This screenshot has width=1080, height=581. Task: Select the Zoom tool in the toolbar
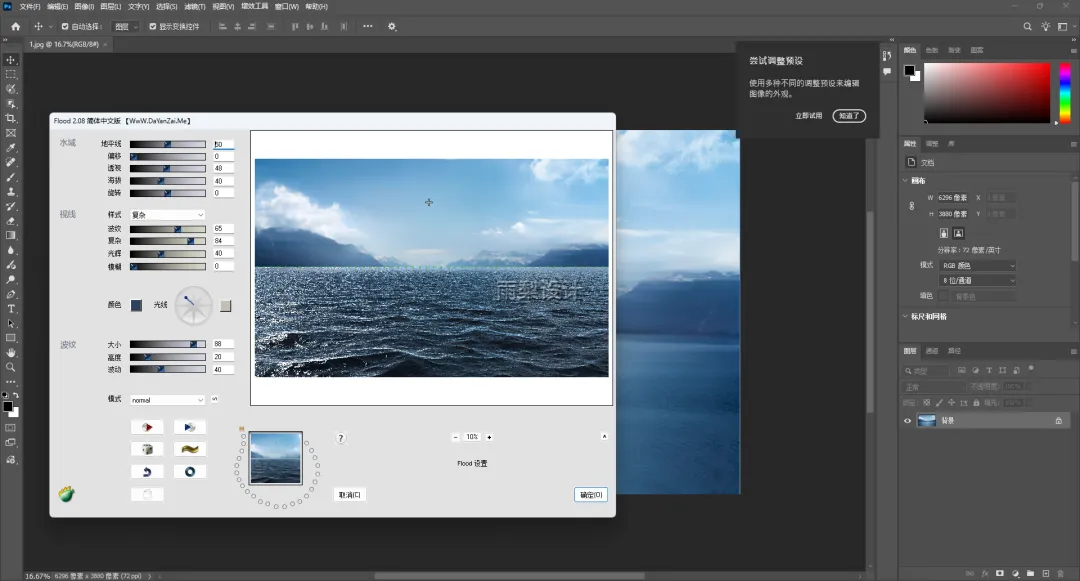[11, 367]
